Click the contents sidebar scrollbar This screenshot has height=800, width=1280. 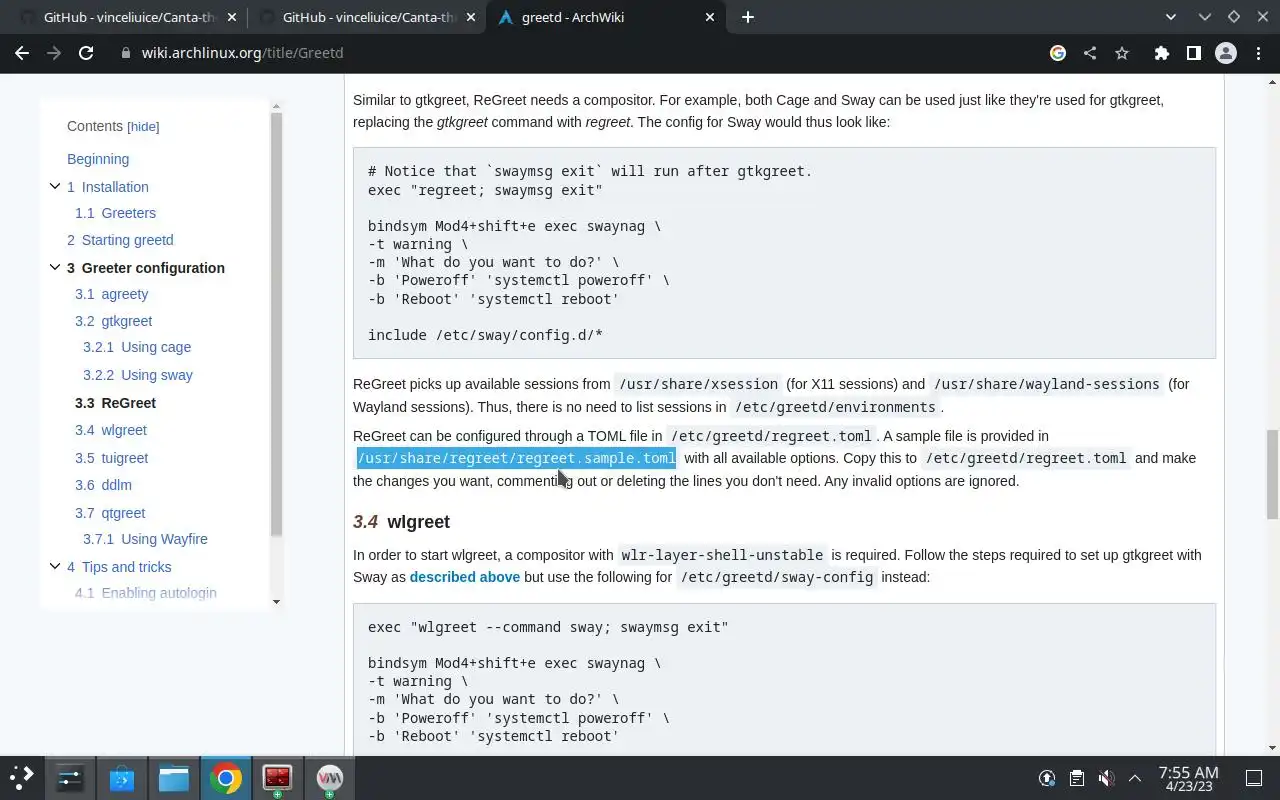pos(277,323)
